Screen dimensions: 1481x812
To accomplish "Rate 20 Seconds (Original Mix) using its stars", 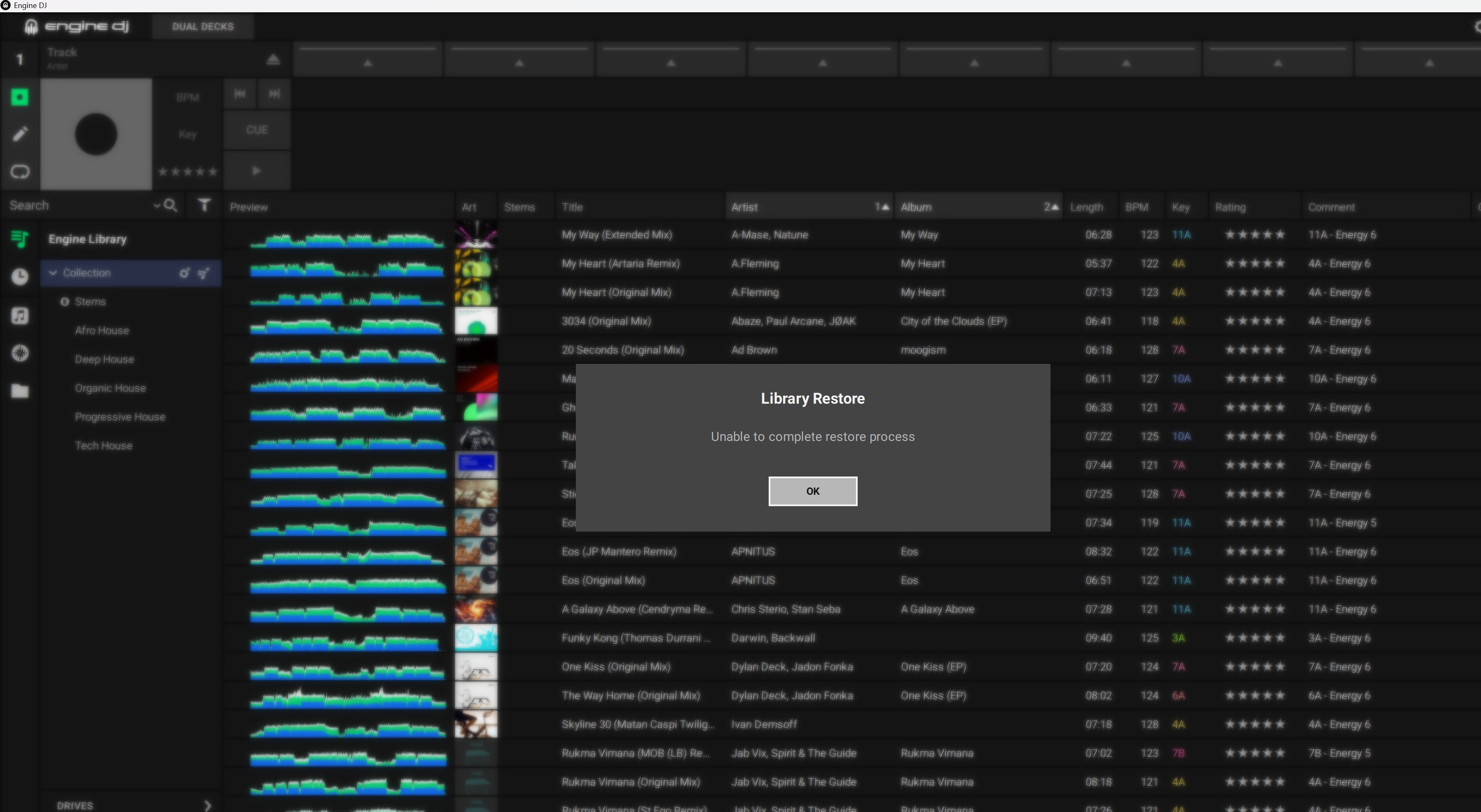I will (1254, 350).
